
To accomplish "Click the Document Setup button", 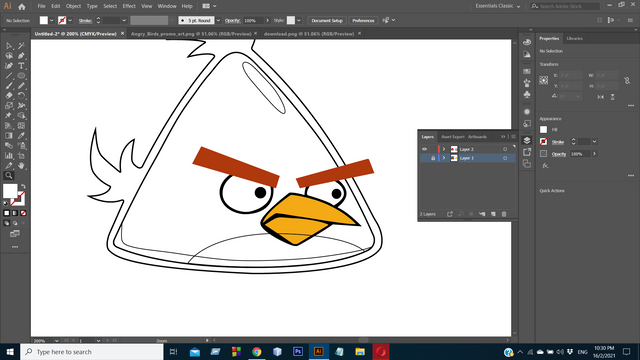I will click(x=327, y=20).
